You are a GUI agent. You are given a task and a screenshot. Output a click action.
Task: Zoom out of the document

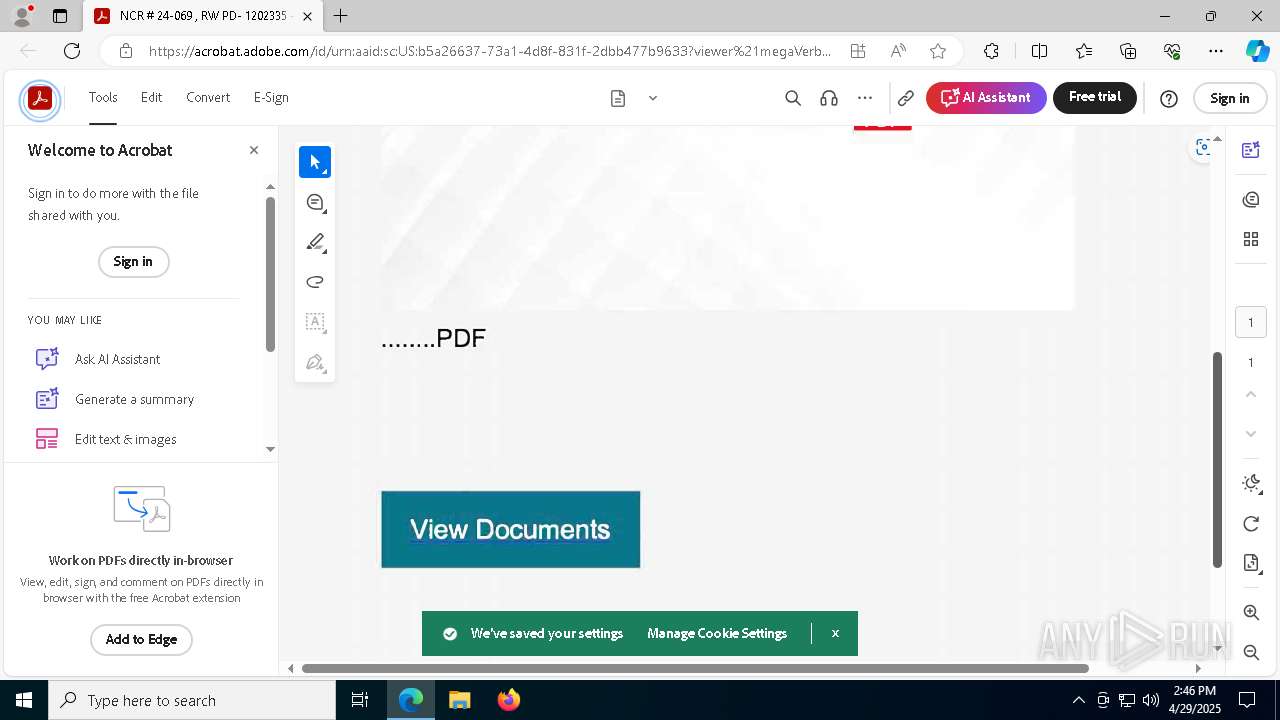click(x=1250, y=652)
